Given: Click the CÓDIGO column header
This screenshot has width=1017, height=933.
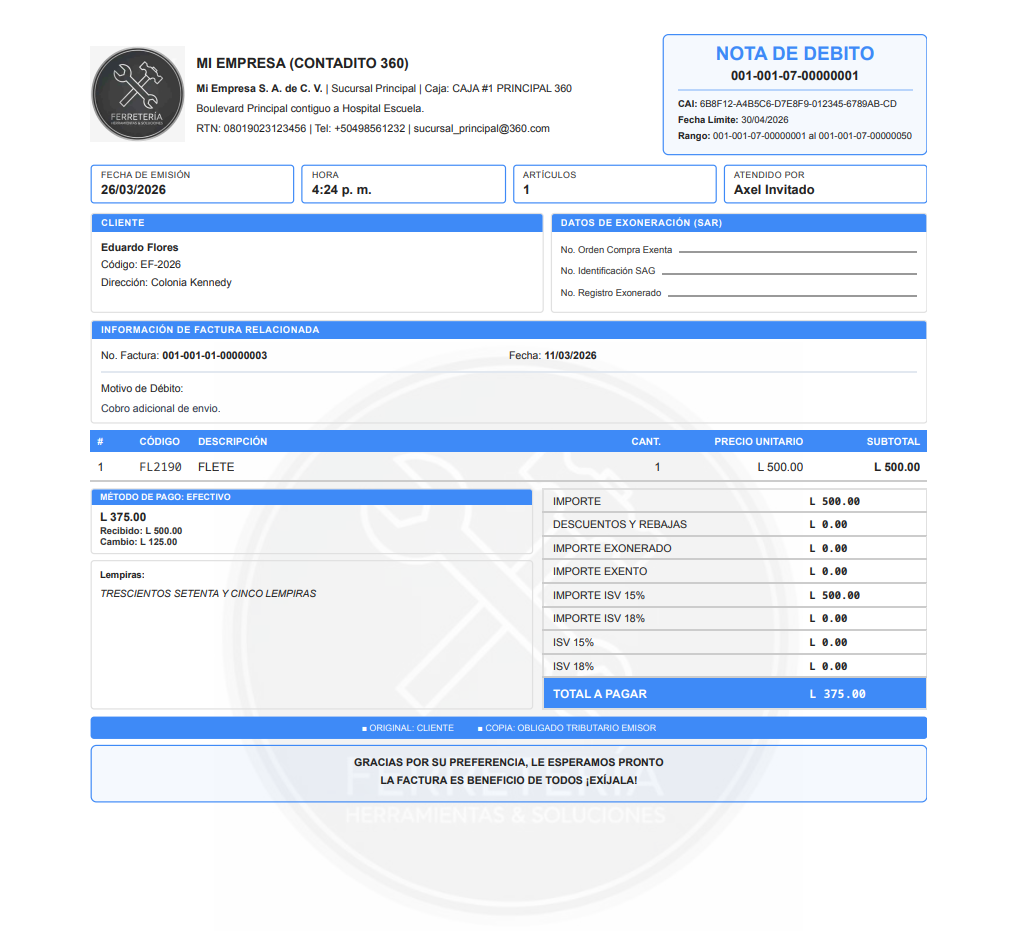Looking at the screenshot, I should pyautogui.click(x=160, y=442).
